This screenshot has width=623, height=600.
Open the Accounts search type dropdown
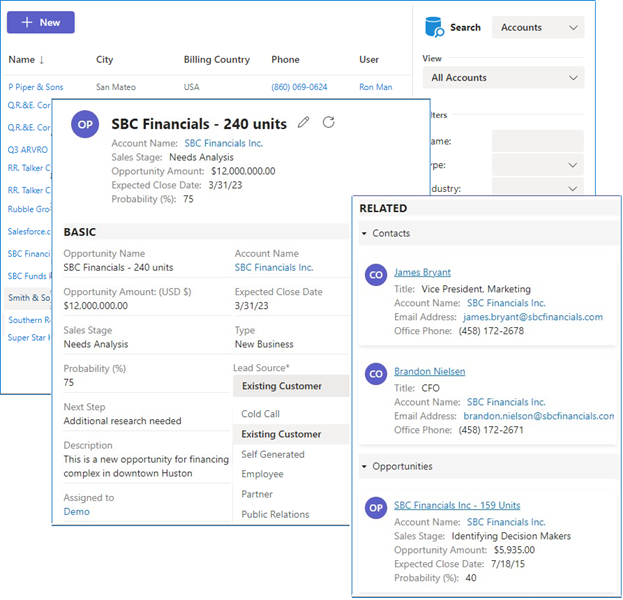coord(538,28)
